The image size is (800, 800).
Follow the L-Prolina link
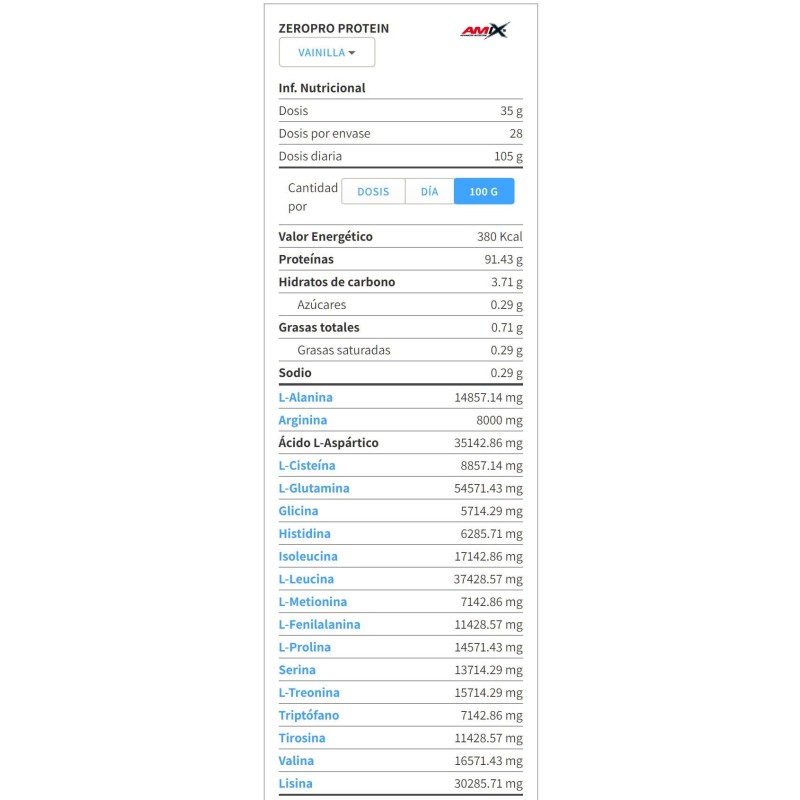click(305, 647)
